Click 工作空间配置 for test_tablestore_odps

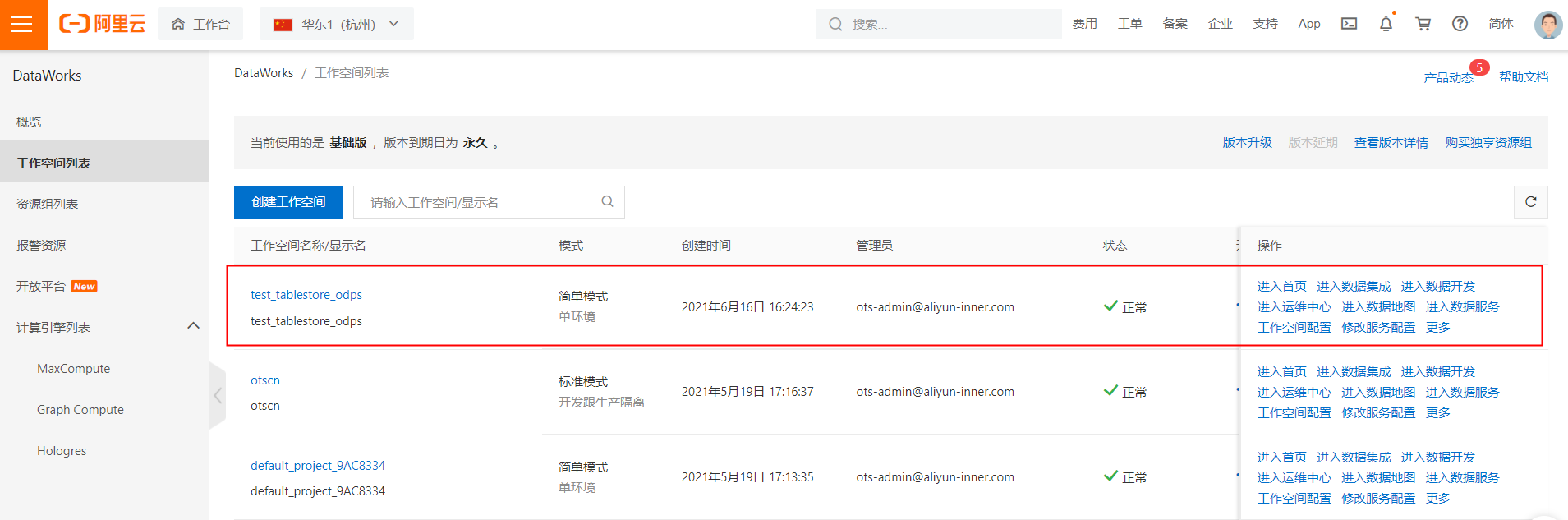coord(1294,327)
